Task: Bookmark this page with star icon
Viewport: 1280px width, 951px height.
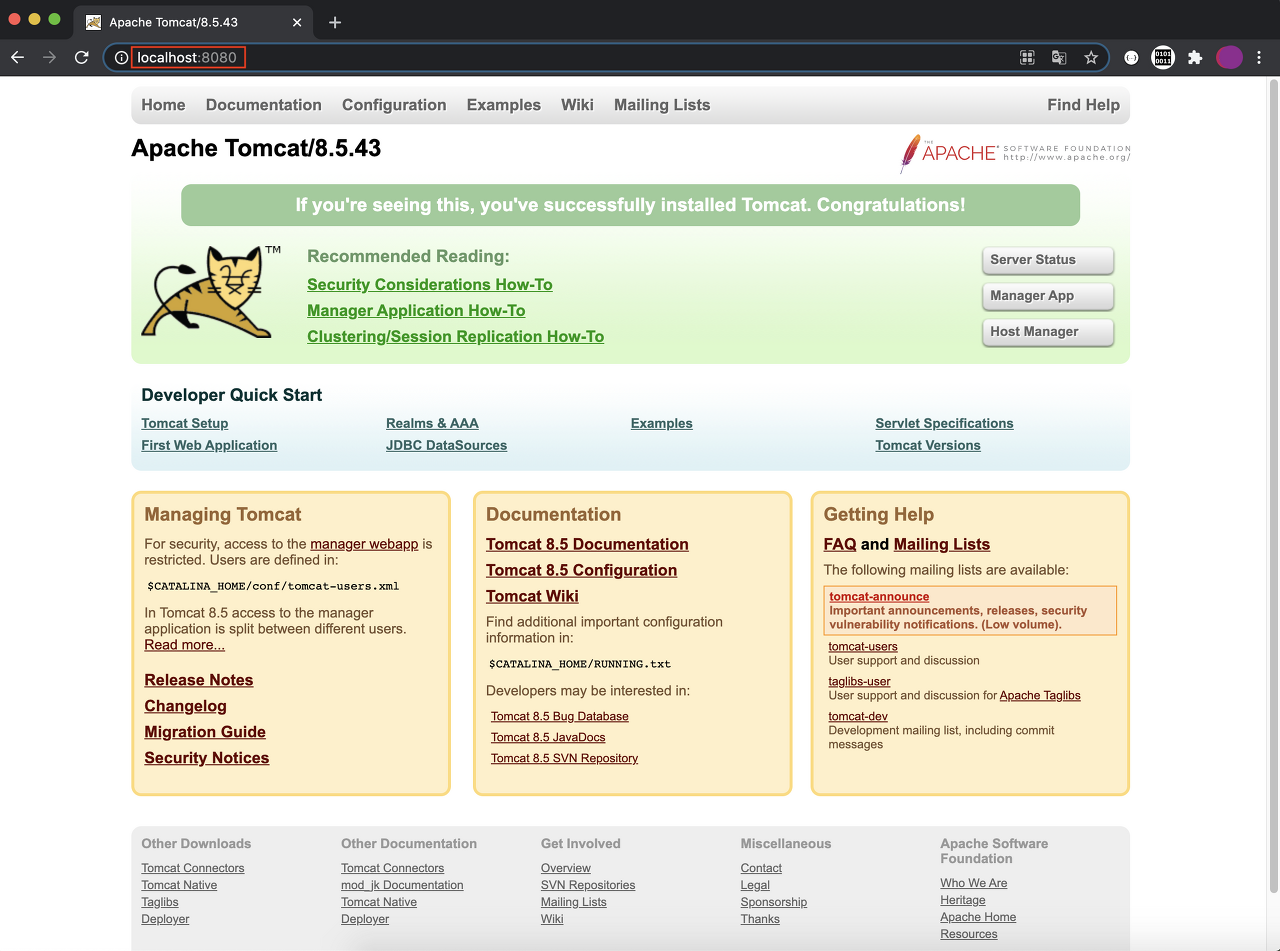Action: click(x=1091, y=58)
